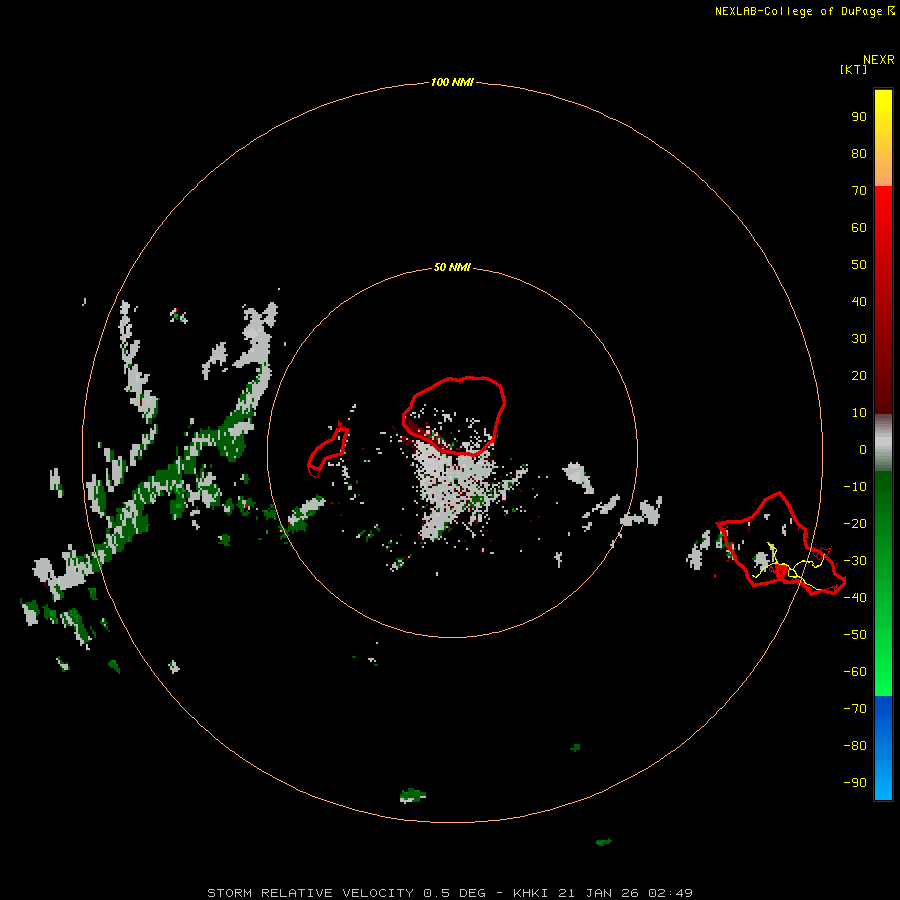Click the 90 value on the color scale
This screenshot has height=900, width=900.
pyautogui.click(x=859, y=117)
